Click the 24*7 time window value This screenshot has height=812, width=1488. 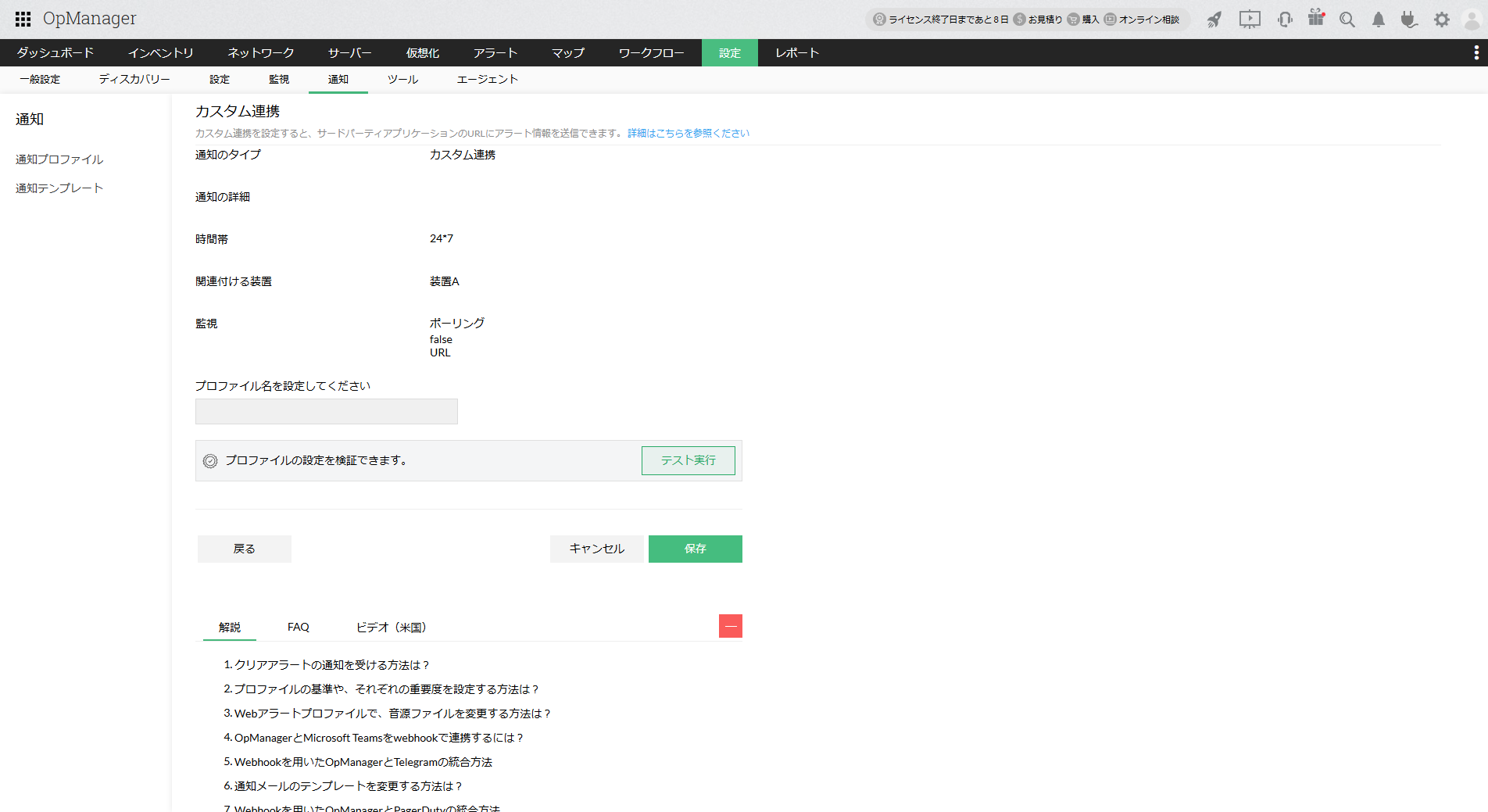tap(442, 238)
